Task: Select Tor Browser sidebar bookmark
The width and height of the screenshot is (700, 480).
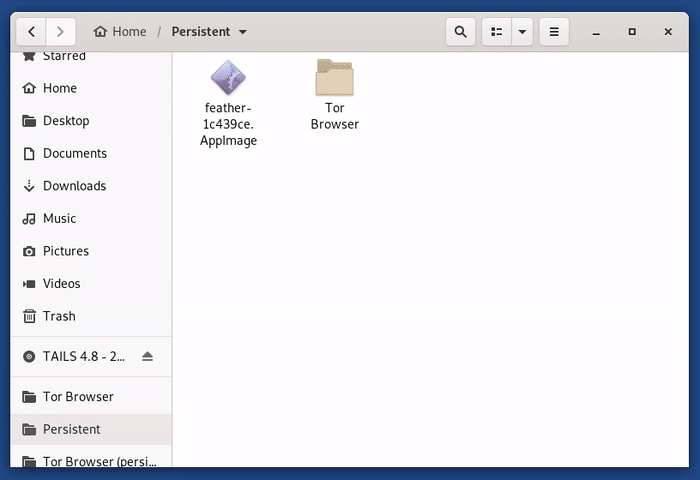Action: point(78,397)
